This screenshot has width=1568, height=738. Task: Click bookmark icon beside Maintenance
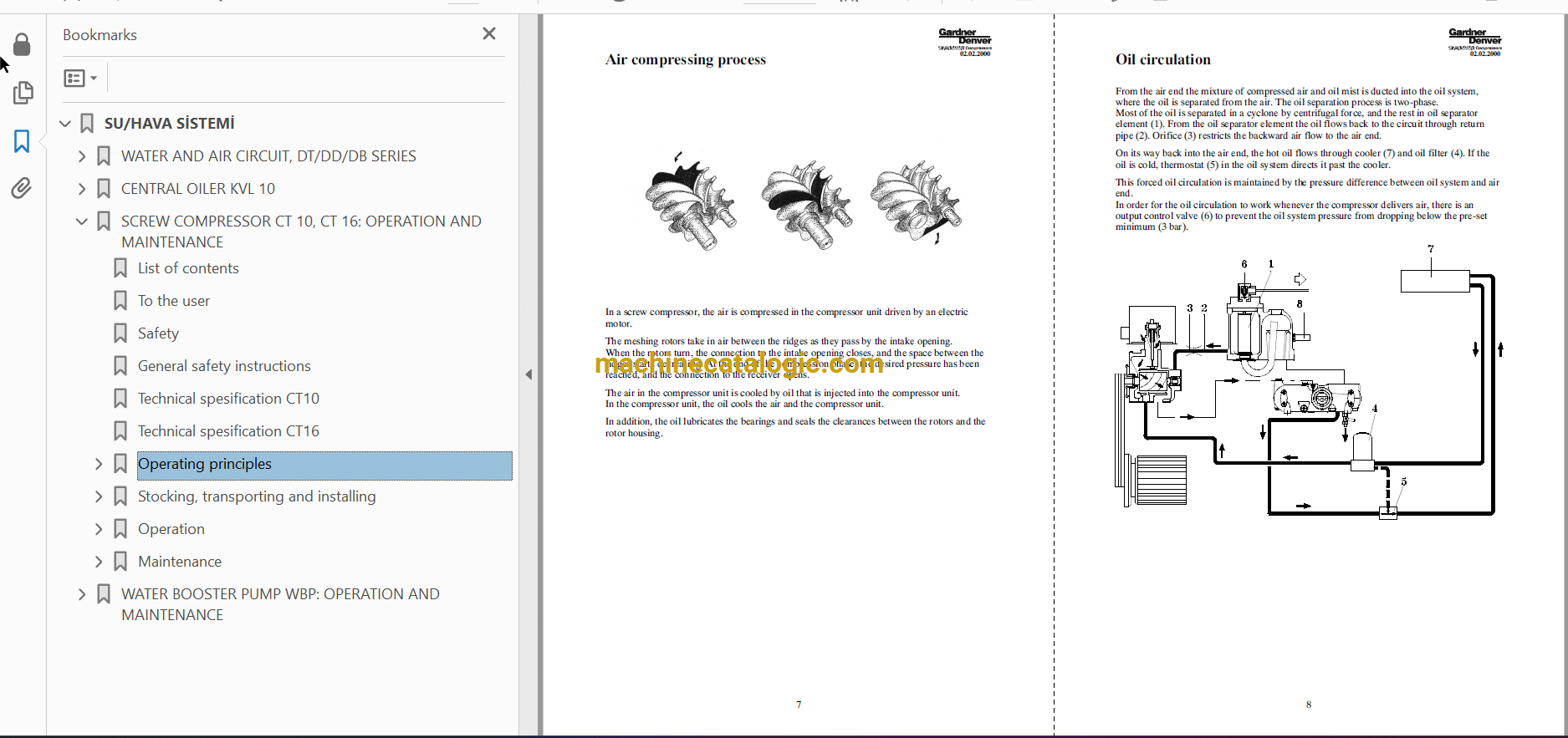pyautogui.click(x=120, y=562)
